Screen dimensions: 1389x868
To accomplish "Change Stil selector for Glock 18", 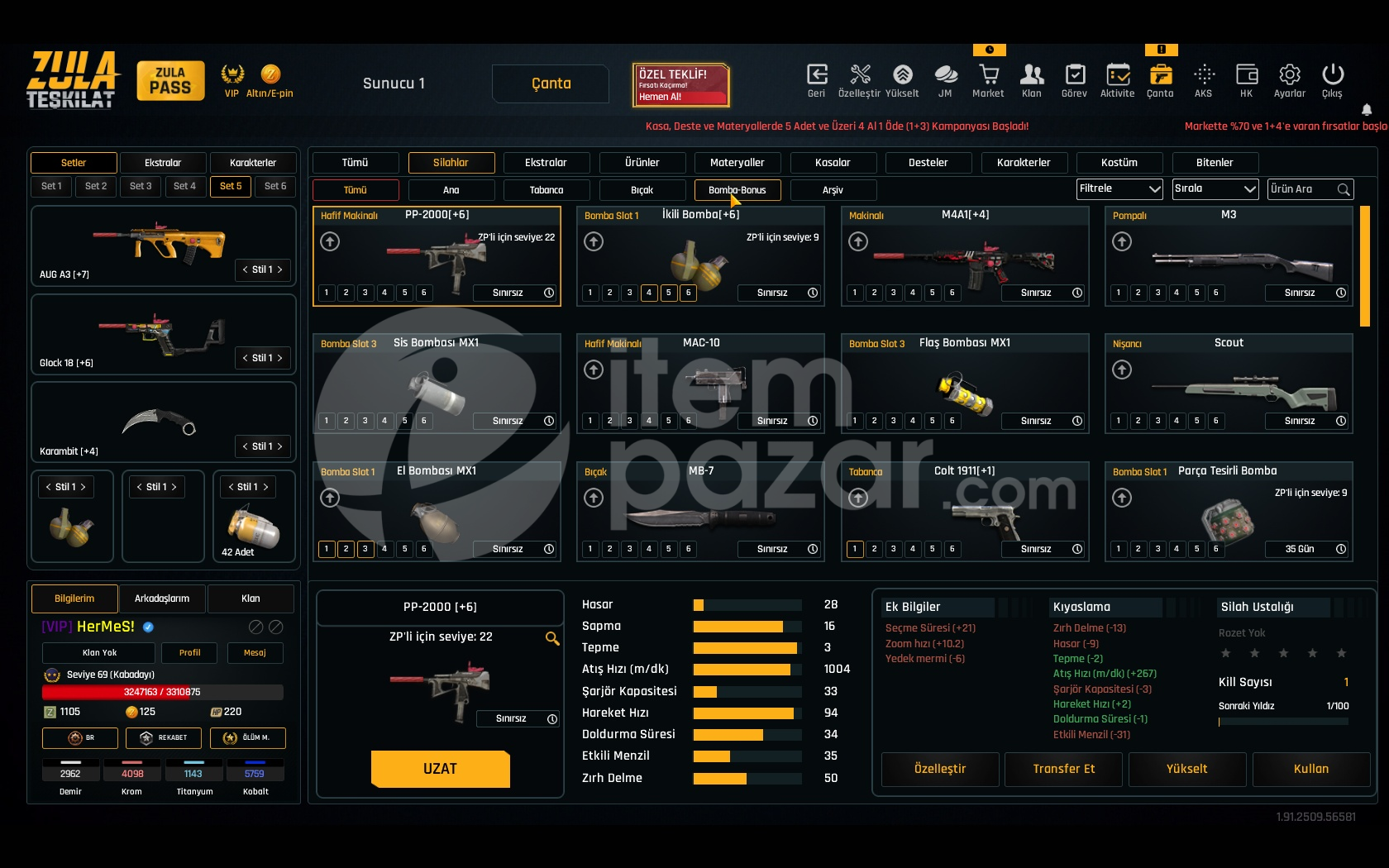I will tap(263, 358).
